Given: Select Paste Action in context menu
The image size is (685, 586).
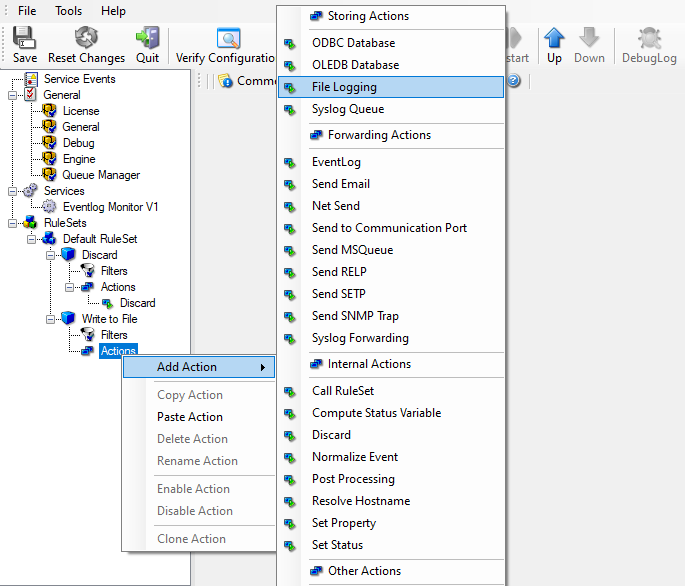Looking at the screenshot, I should point(190,417).
